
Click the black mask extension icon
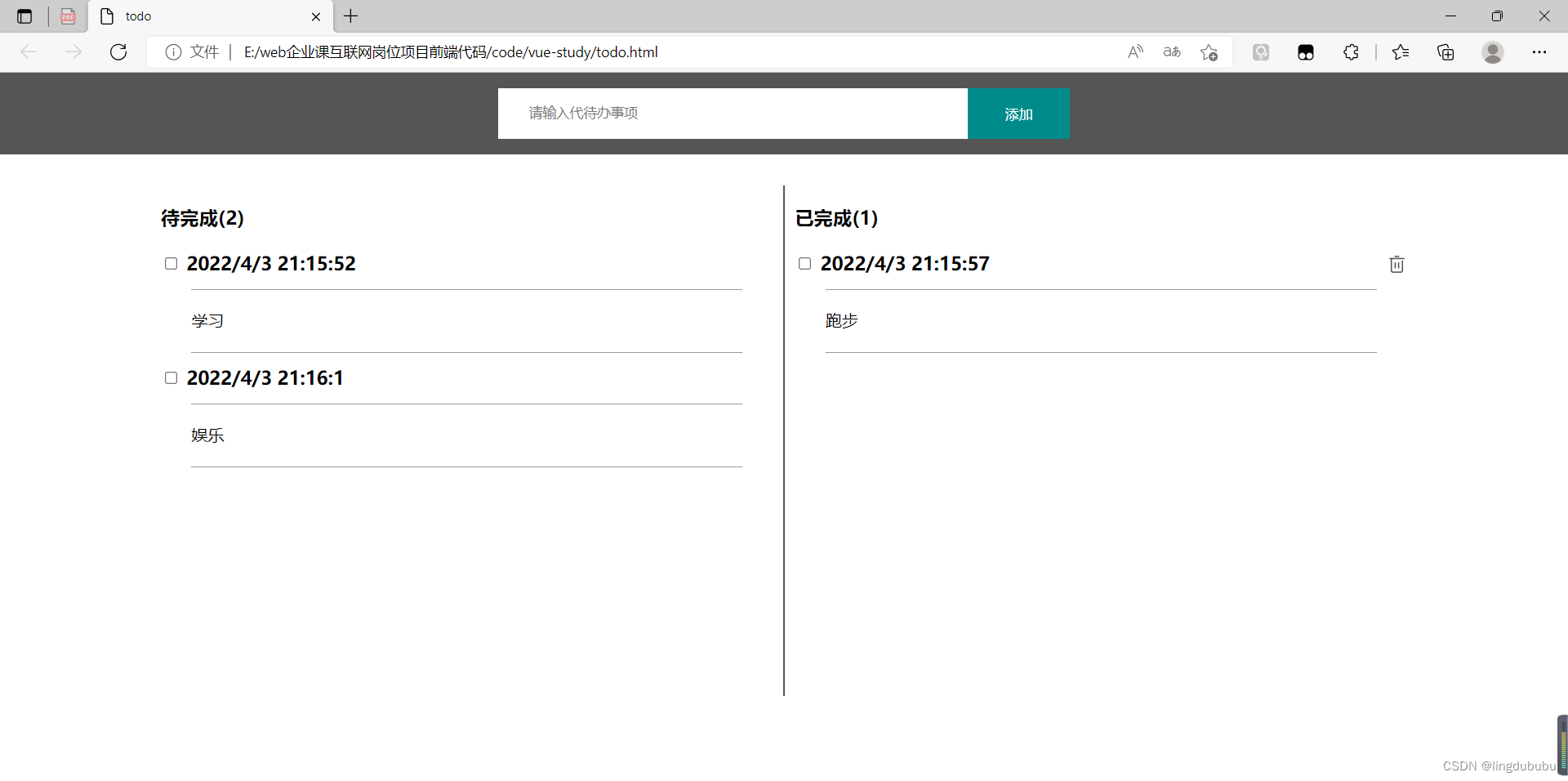(x=1306, y=52)
